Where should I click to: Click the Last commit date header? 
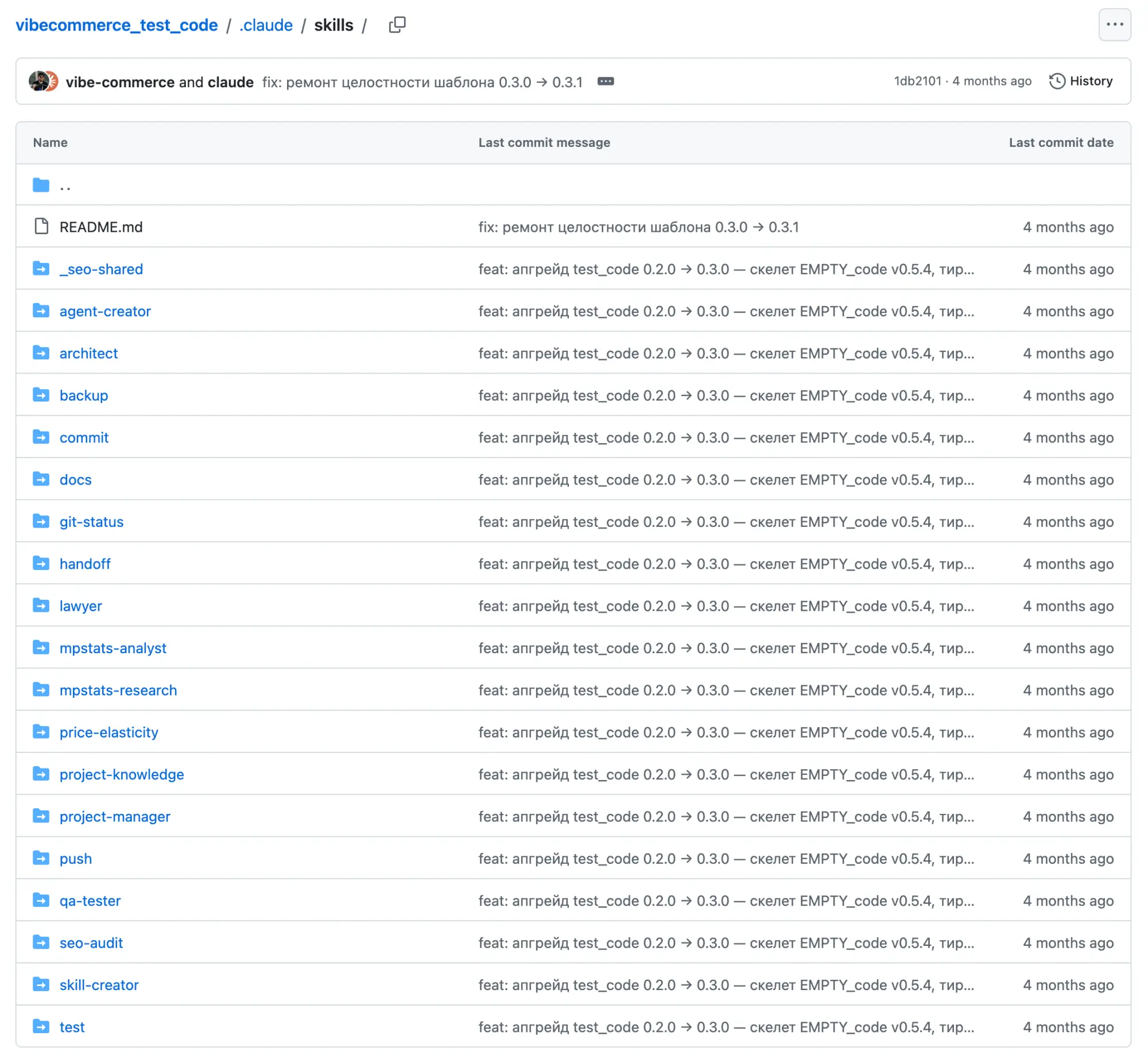1061,143
